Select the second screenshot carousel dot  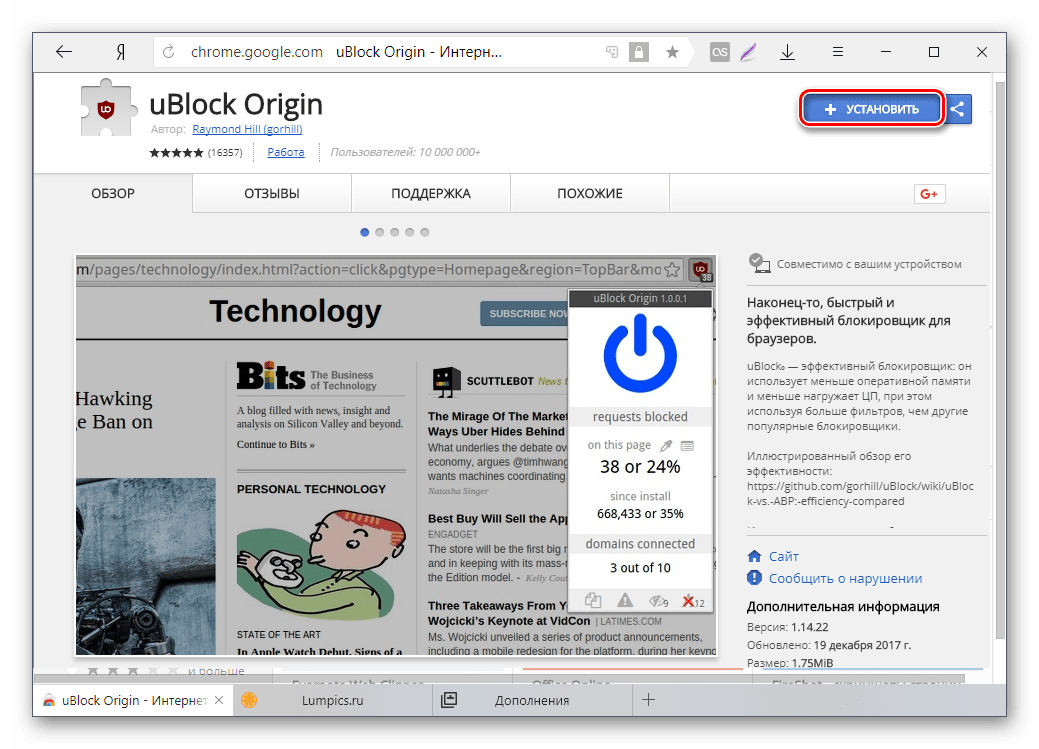[x=380, y=232]
